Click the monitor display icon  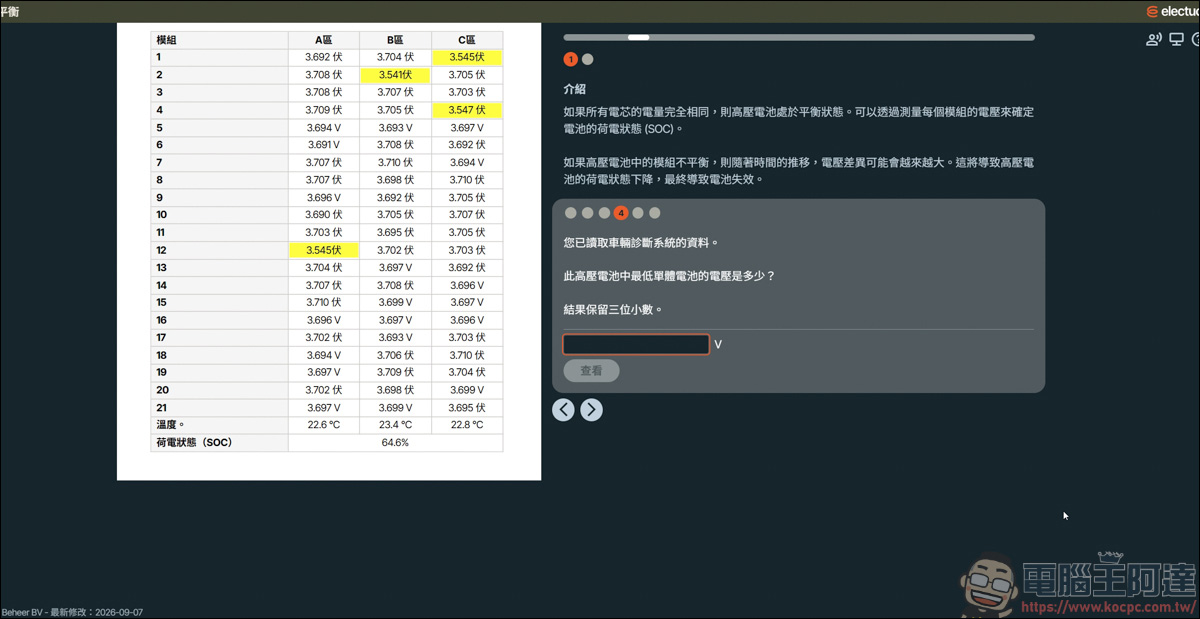click(x=1177, y=40)
